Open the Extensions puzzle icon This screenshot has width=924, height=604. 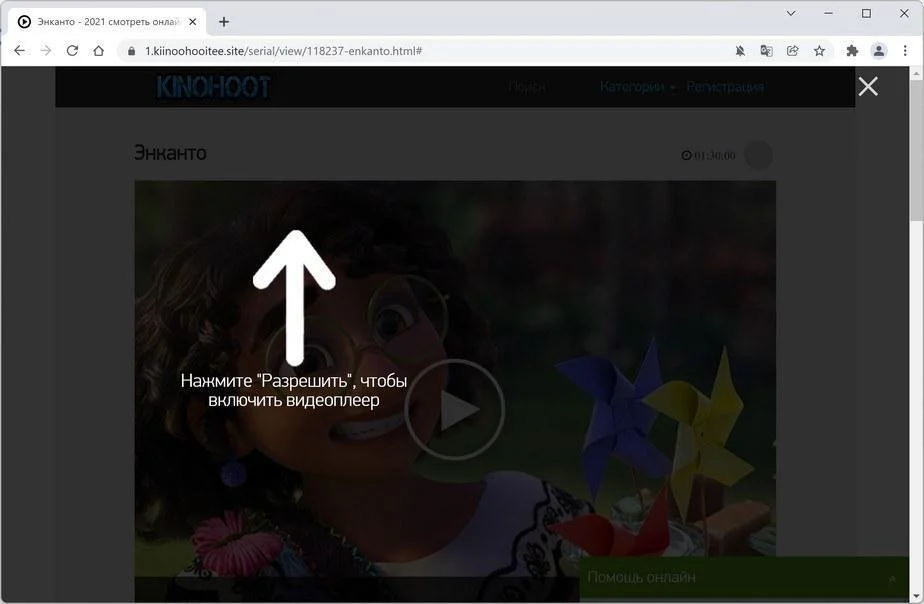coord(852,51)
